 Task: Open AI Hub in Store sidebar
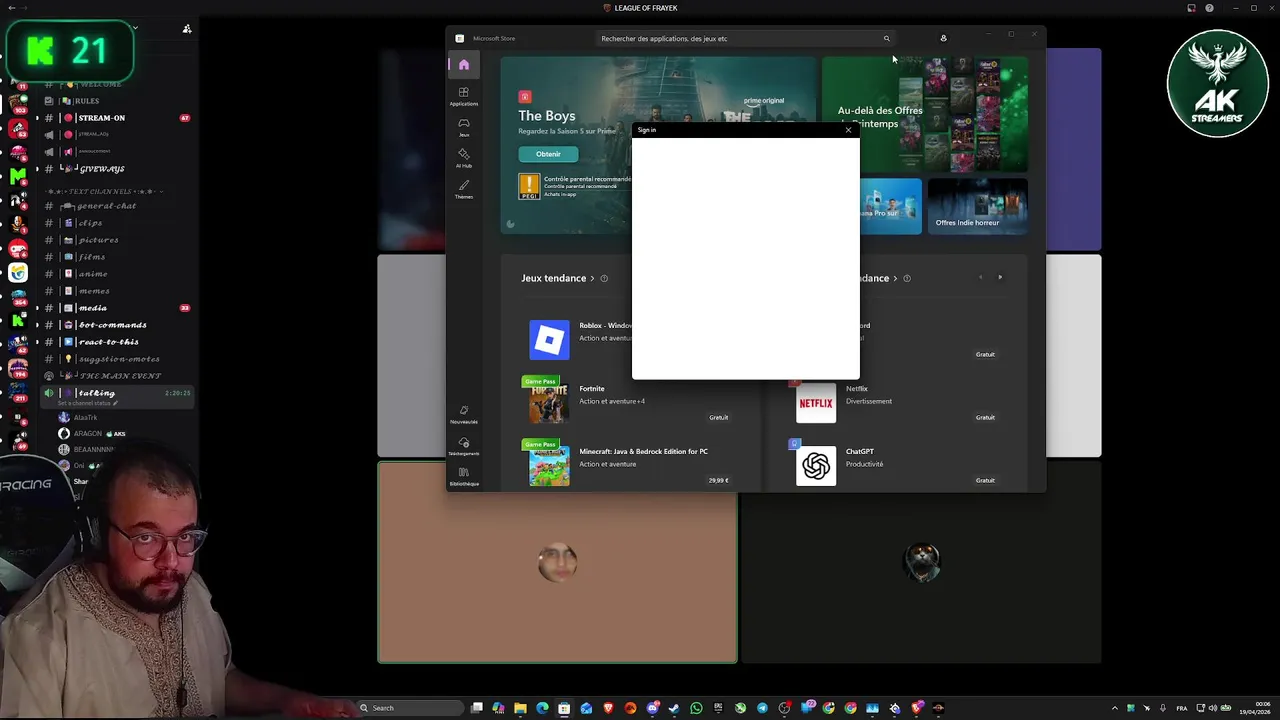464,158
